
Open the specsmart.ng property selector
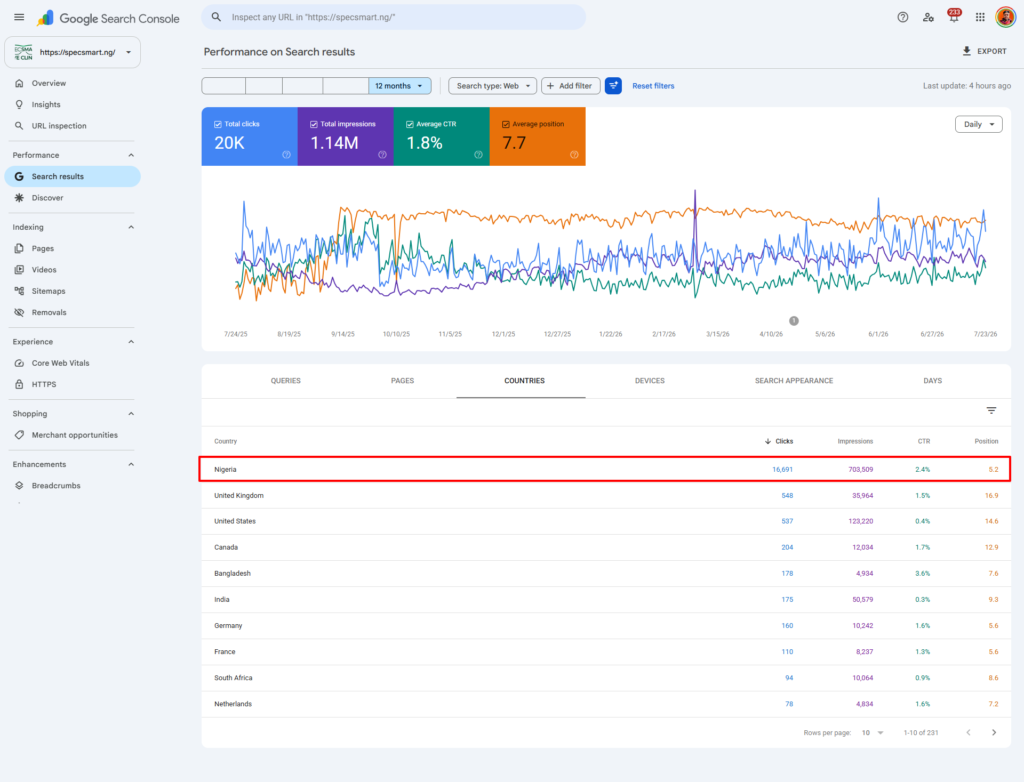(72, 52)
